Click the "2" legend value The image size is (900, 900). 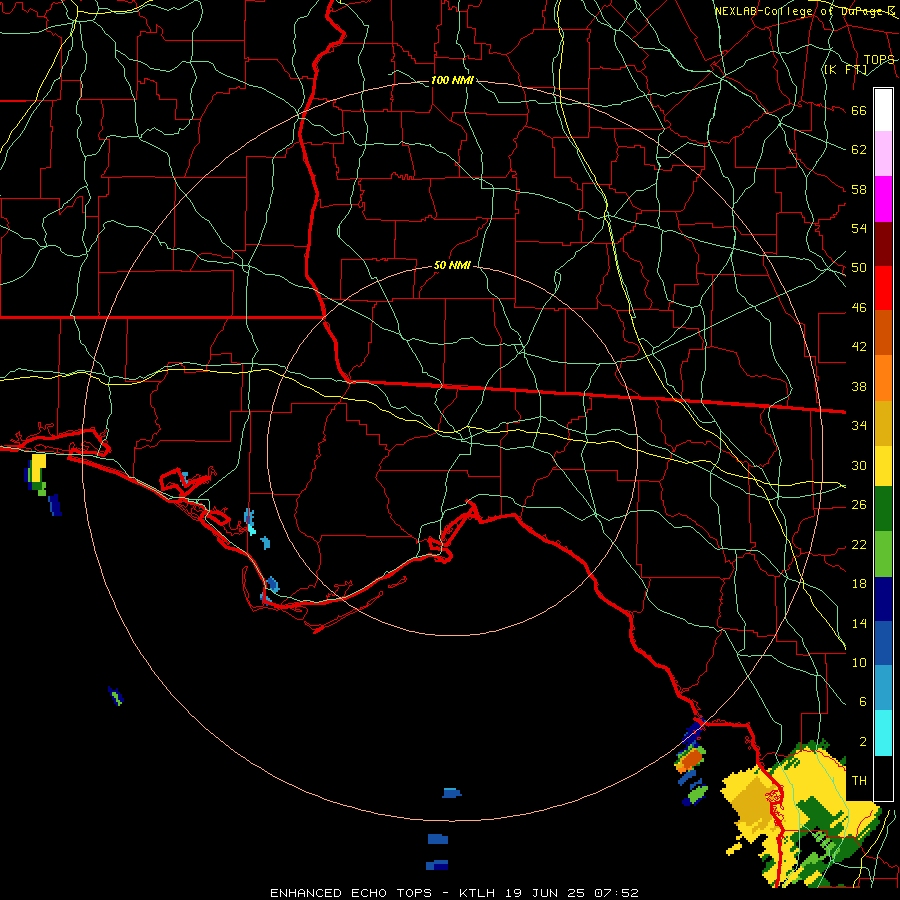pyautogui.click(x=862, y=742)
